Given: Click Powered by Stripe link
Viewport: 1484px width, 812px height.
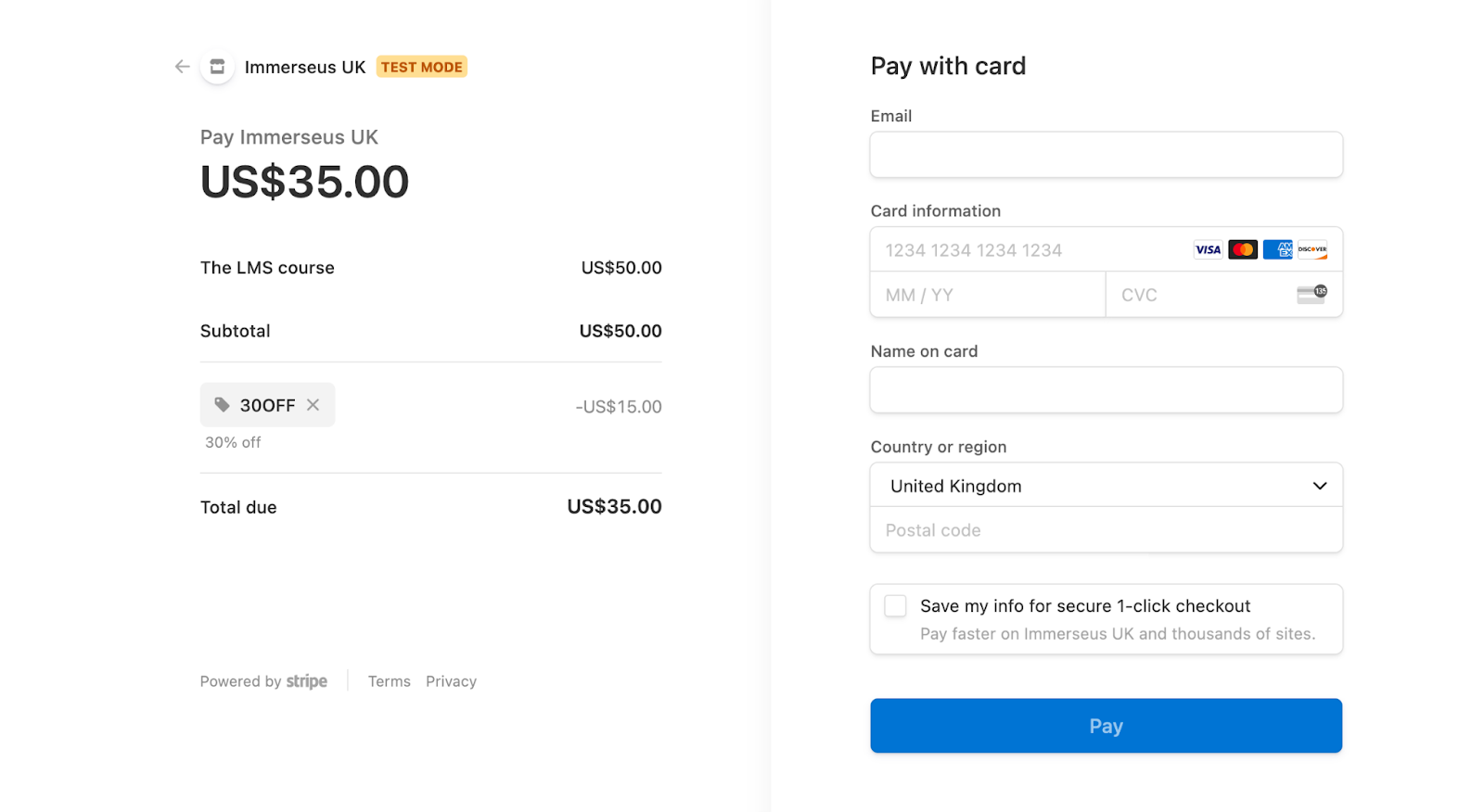Looking at the screenshot, I should pyautogui.click(x=263, y=681).
